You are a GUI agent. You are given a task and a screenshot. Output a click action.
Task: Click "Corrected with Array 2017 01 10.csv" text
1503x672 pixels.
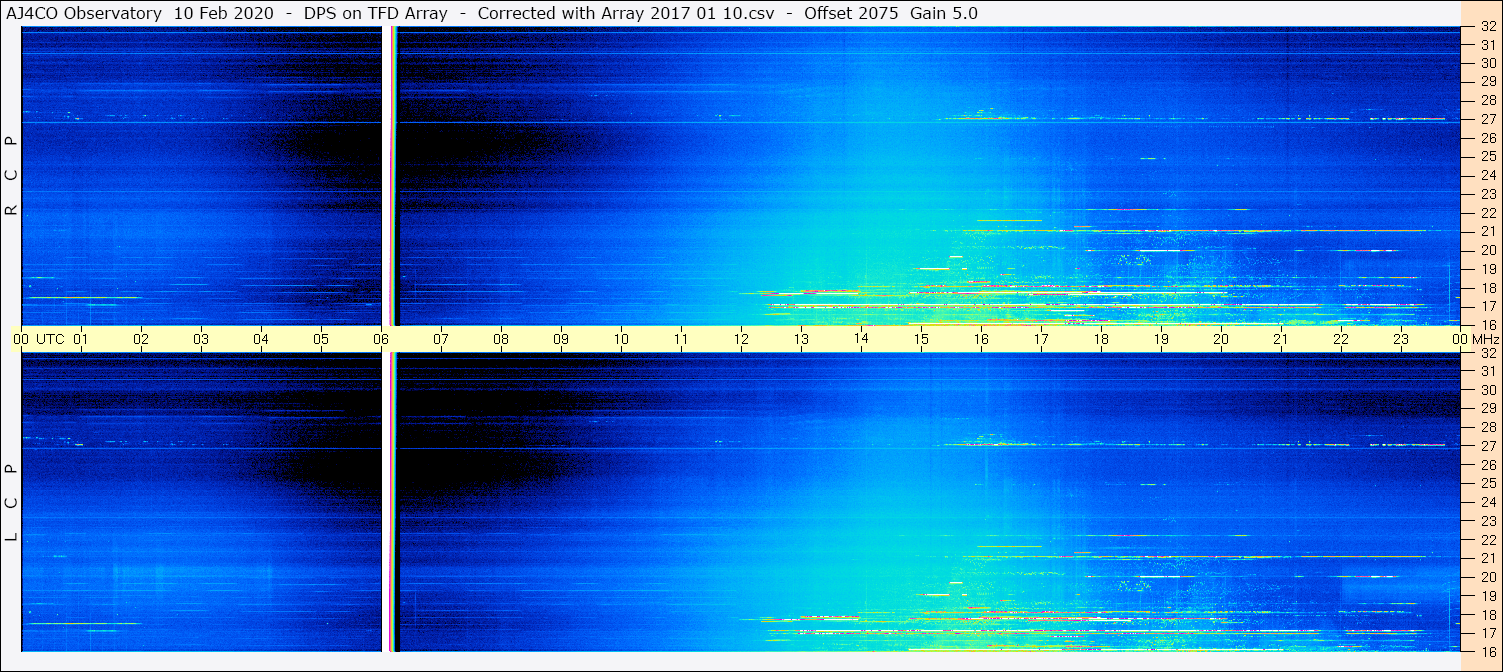point(626,14)
